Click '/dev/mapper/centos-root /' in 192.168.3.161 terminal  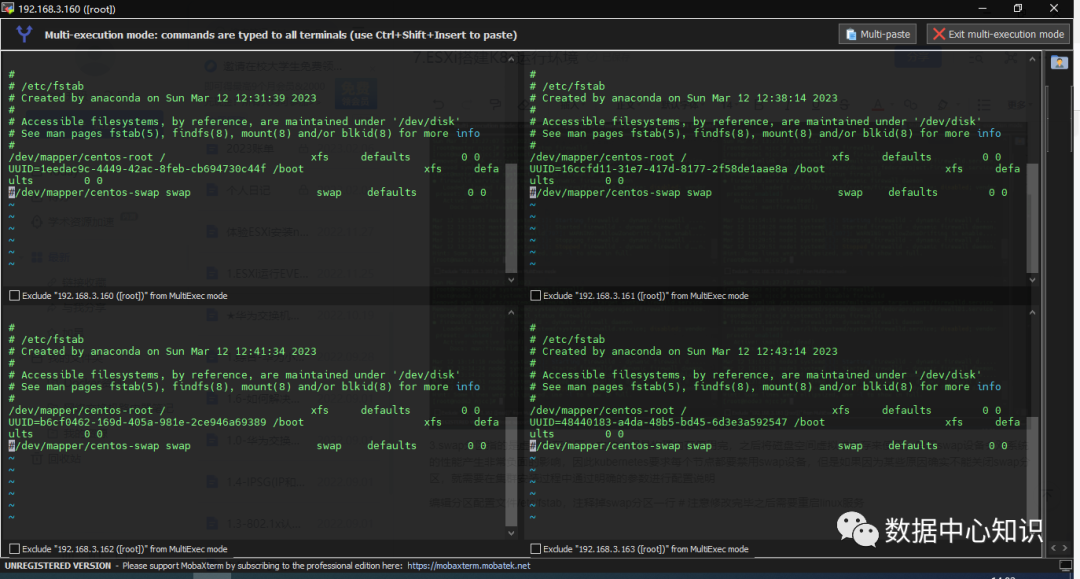[608, 157]
